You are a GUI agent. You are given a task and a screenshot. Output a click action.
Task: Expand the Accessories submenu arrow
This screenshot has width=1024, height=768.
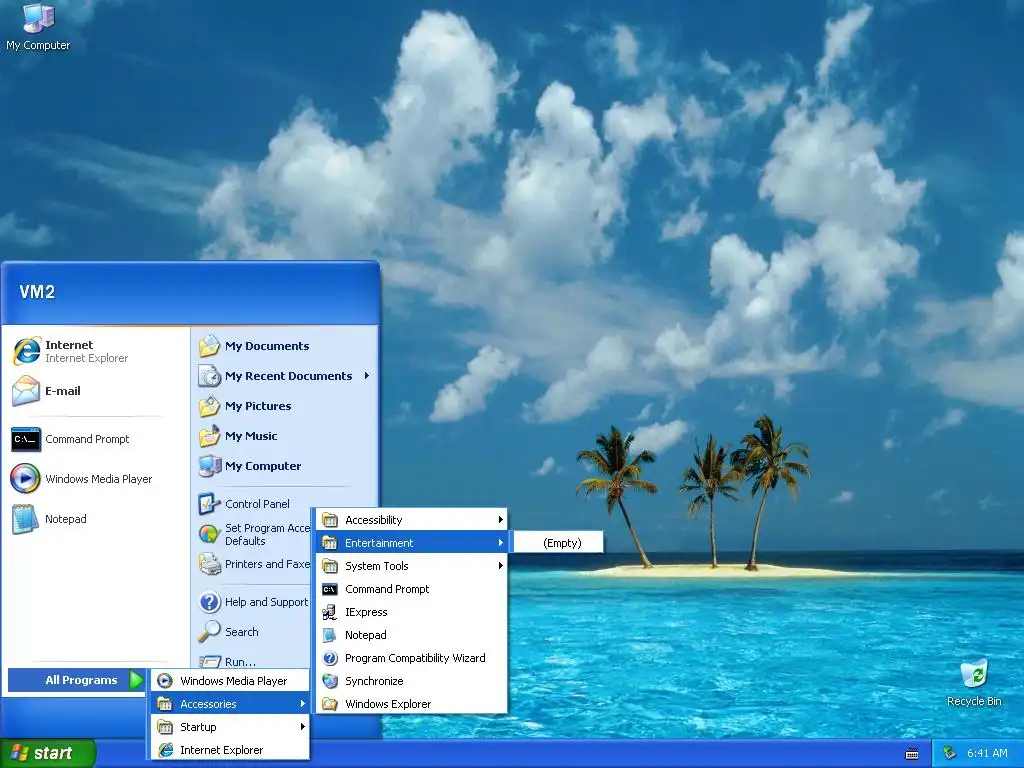pos(302,704)
